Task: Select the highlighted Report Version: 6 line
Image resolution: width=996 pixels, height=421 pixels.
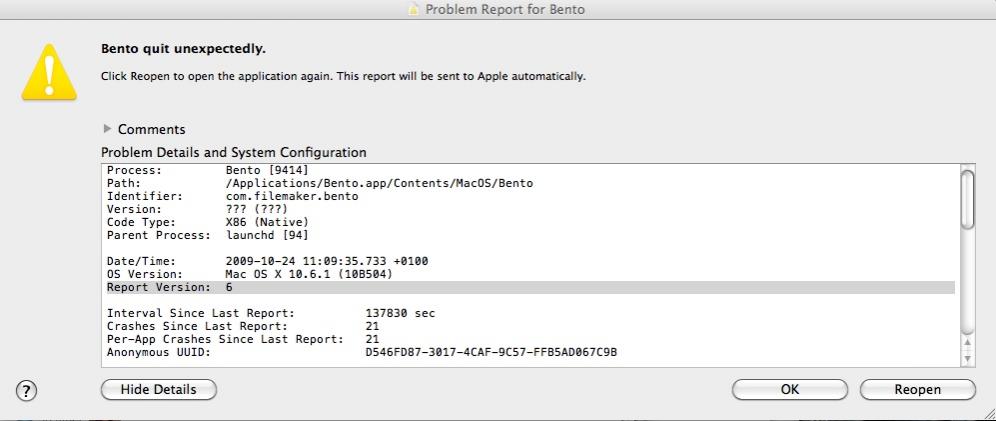Action: [x=530, y=288]
